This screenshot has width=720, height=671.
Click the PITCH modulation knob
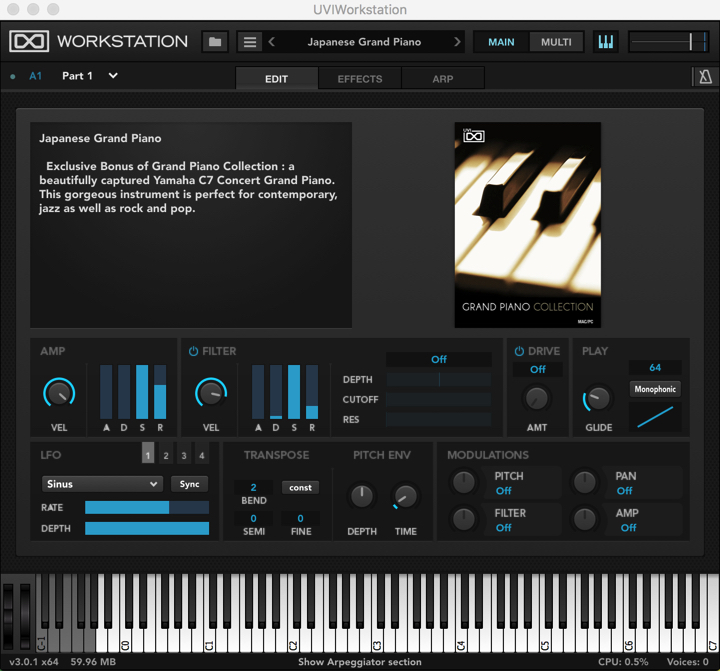(464, 482)
